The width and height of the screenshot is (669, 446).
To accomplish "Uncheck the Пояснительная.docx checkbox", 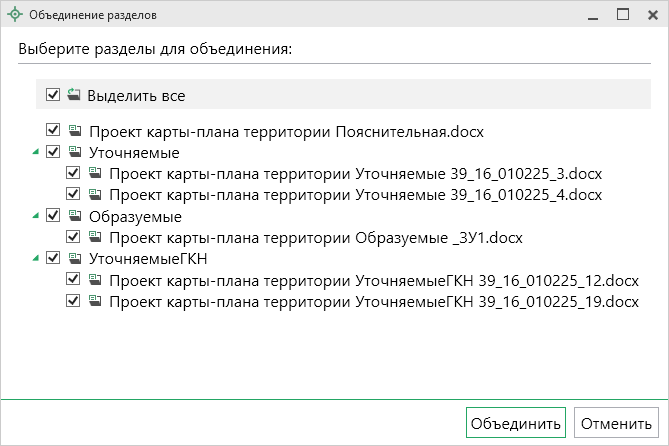I will click(x=53, y=131).
